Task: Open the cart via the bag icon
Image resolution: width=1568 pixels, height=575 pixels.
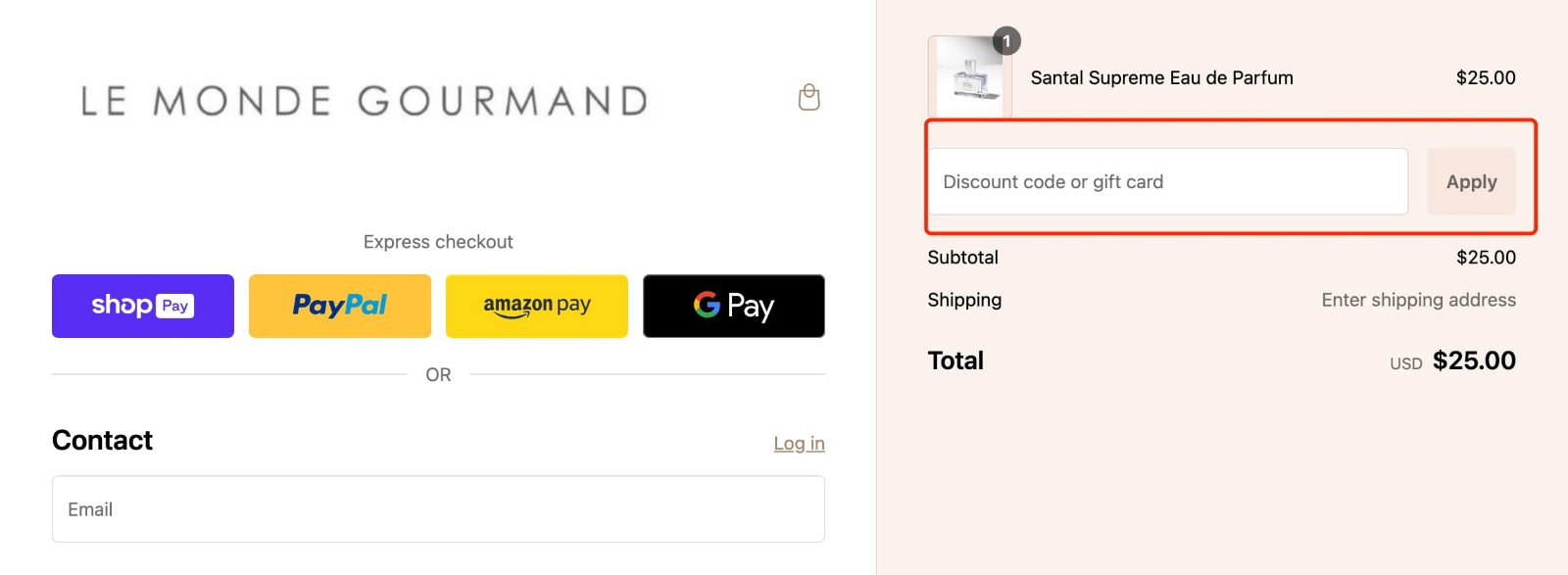Action: (x=807, y=98)
